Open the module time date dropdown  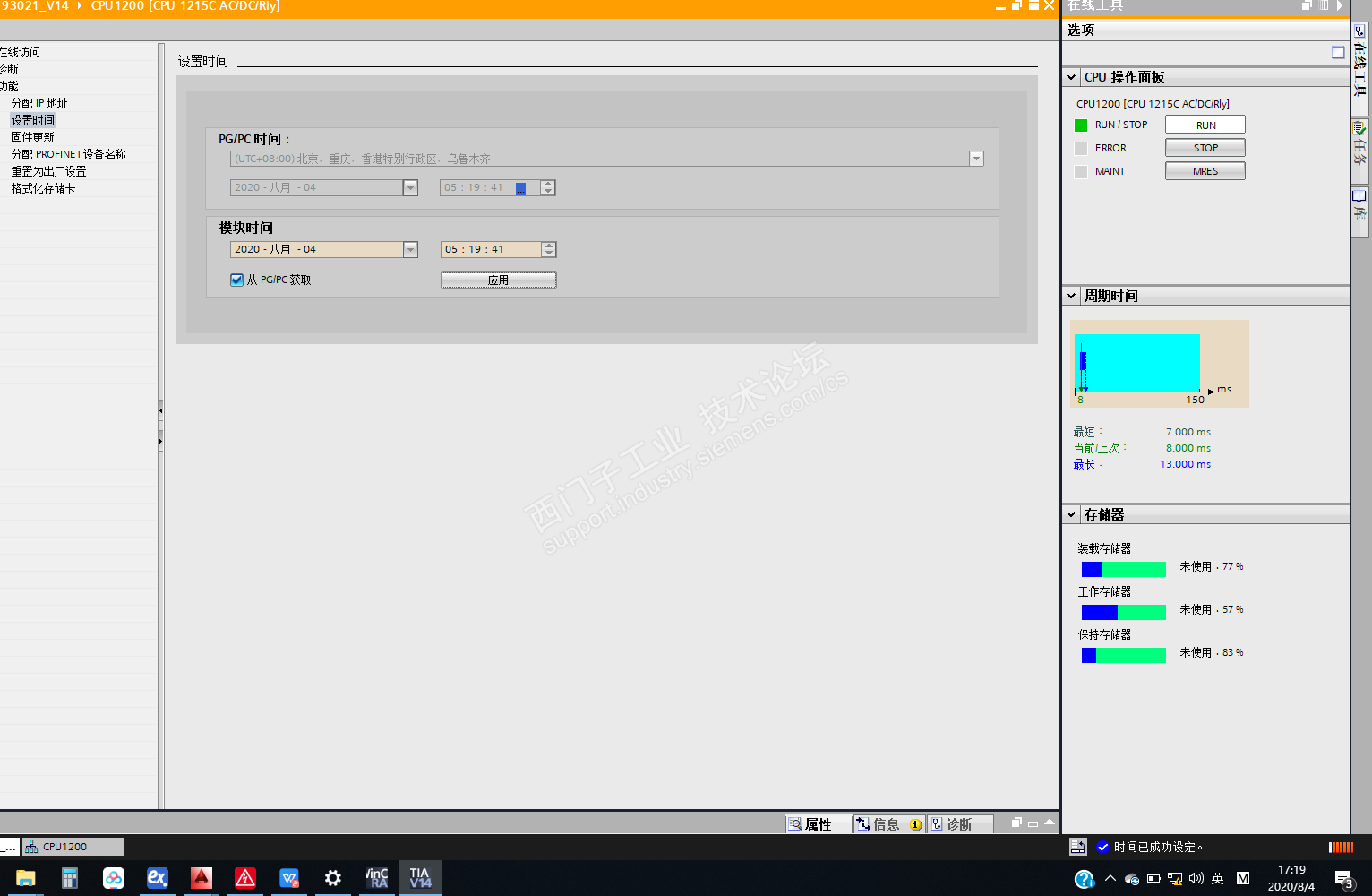point(411,250)
